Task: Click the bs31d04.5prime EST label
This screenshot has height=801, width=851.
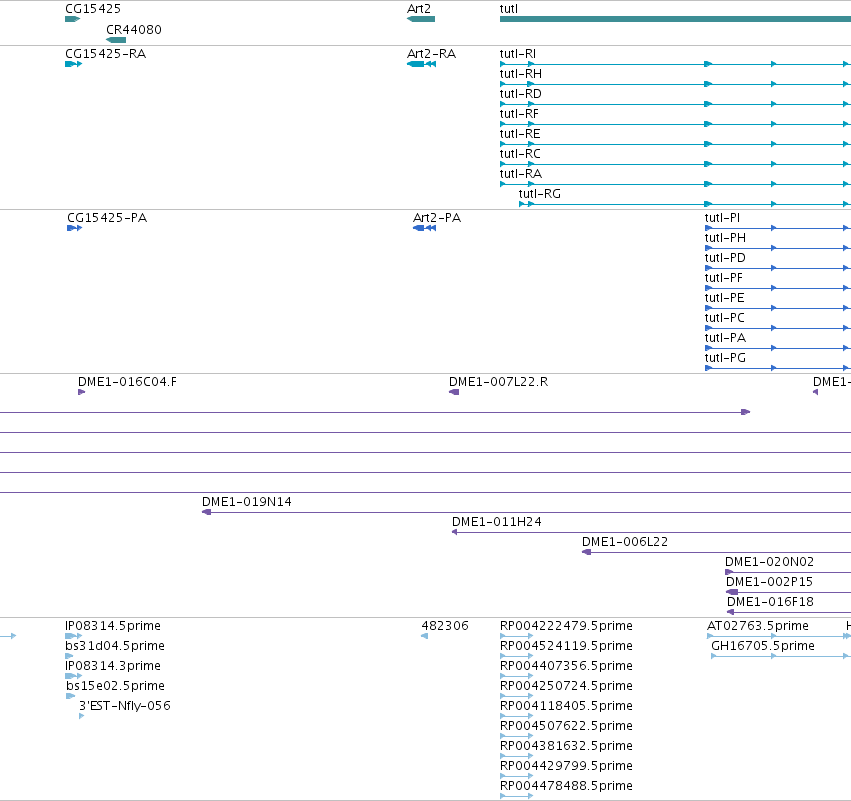Action: tap(115, 646)
